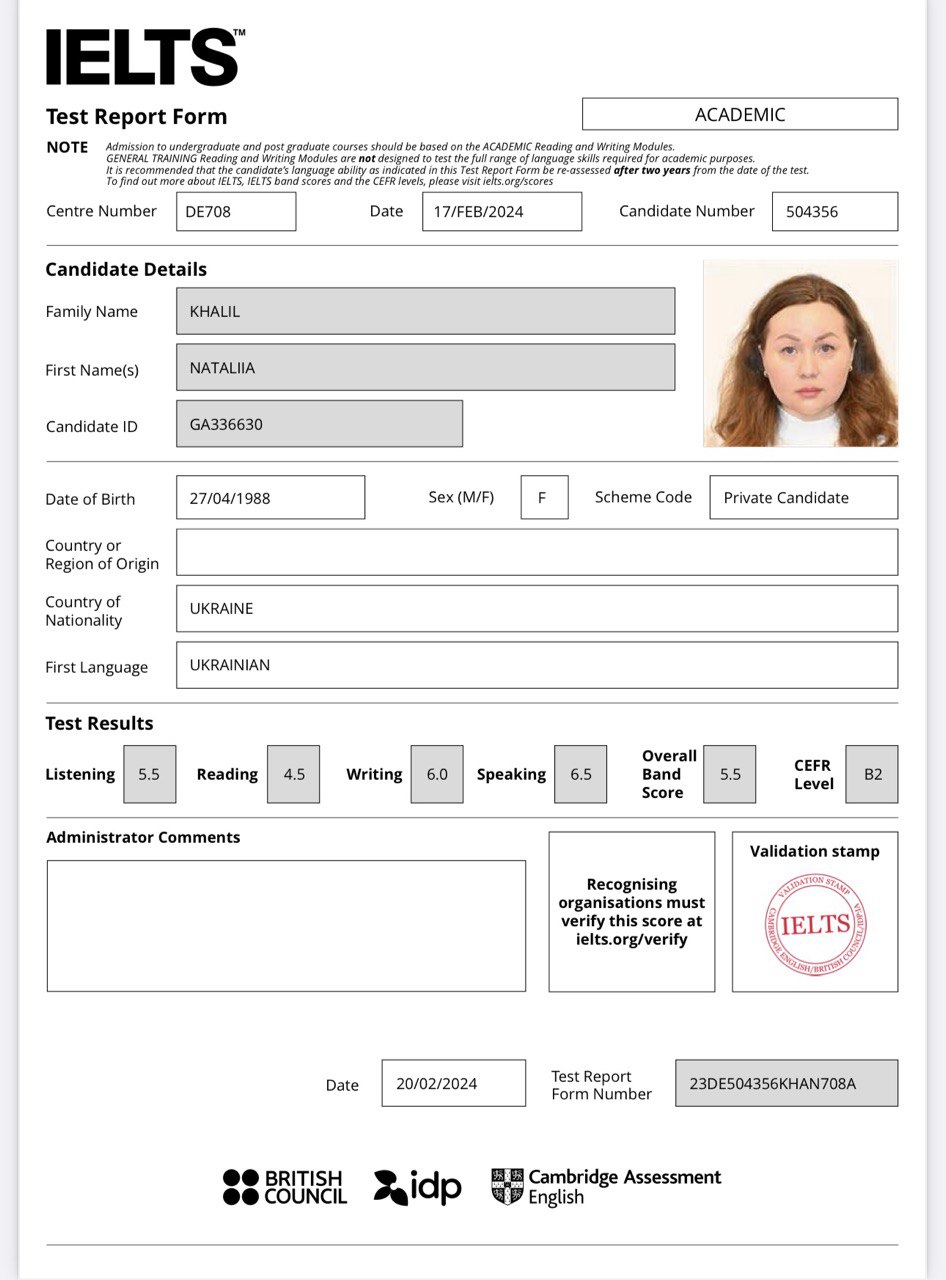The width and height of the screenshot is (946, 1280).
Task: Click the idp logo
Action: click(x=418, y=1187)
